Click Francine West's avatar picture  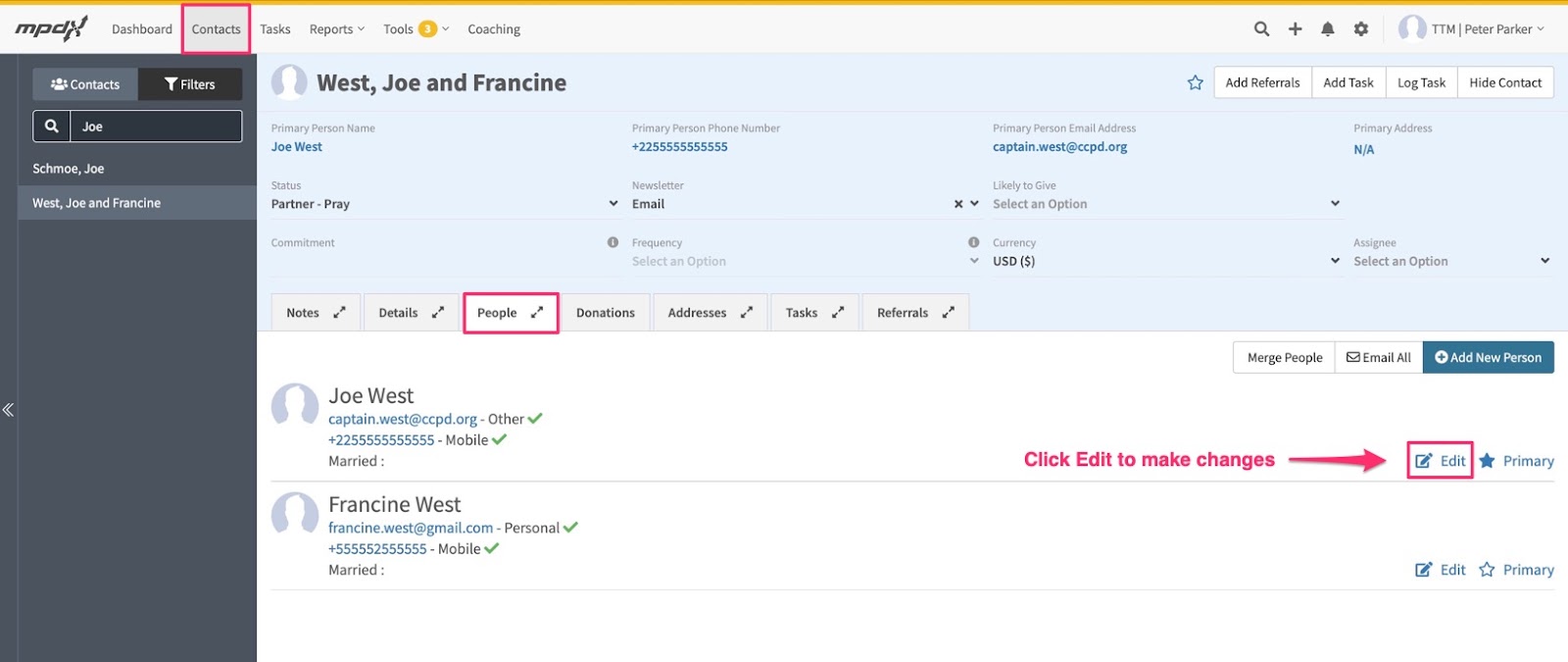[x=295, y=513]
